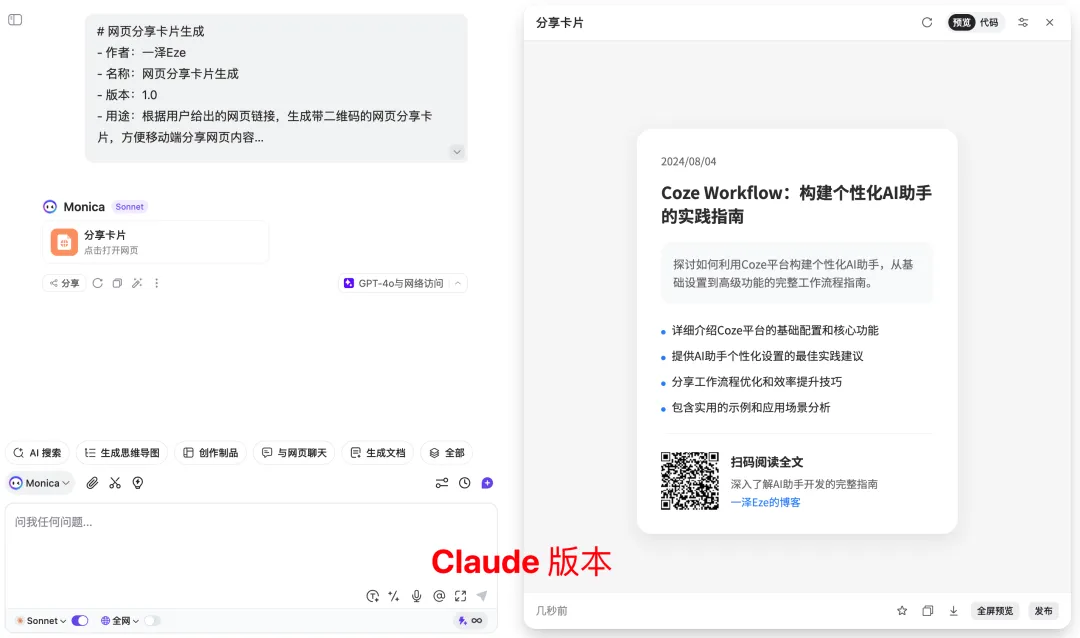The width and height of the screenshot is (1080, 638).
Task: Click bullet 分享工作流程优化和效率提升技巧
Action: (756, 382)
